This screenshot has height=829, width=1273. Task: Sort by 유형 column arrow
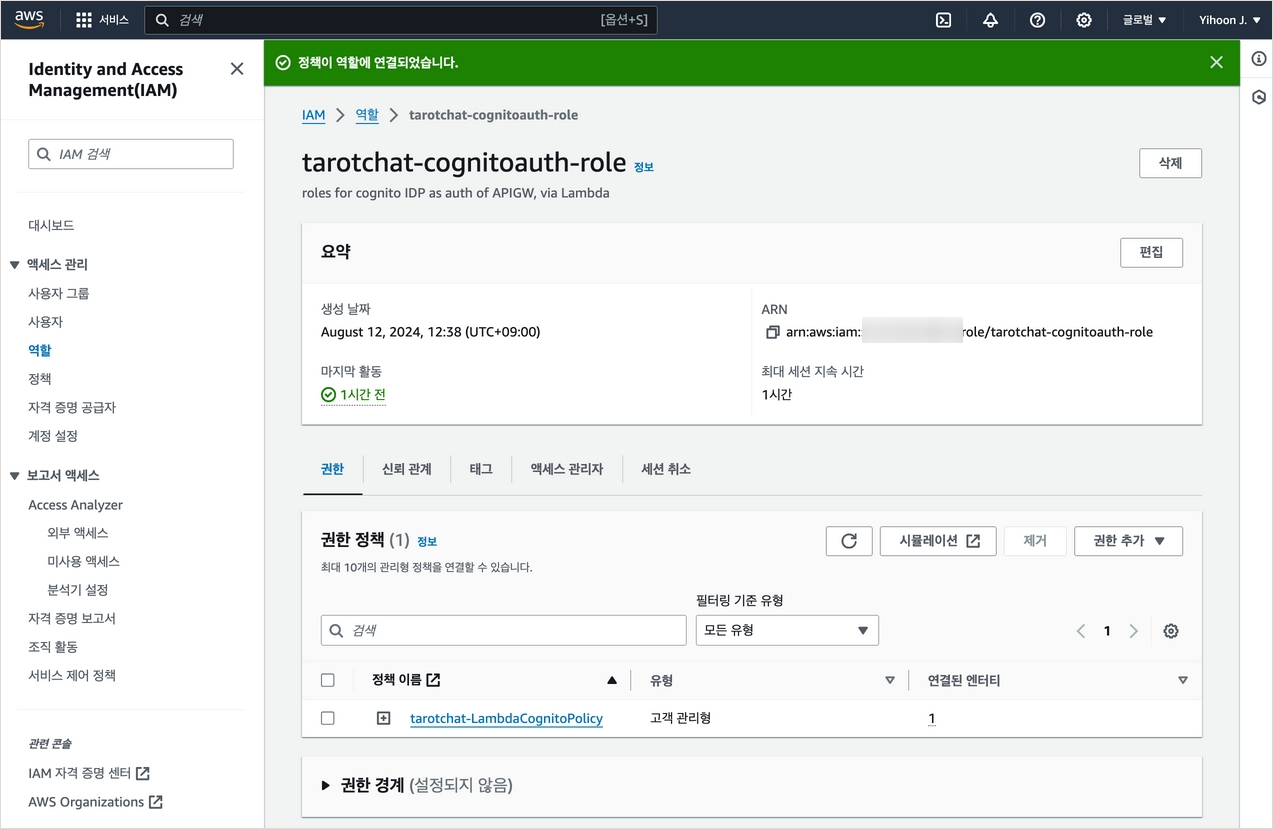(890, 680)
